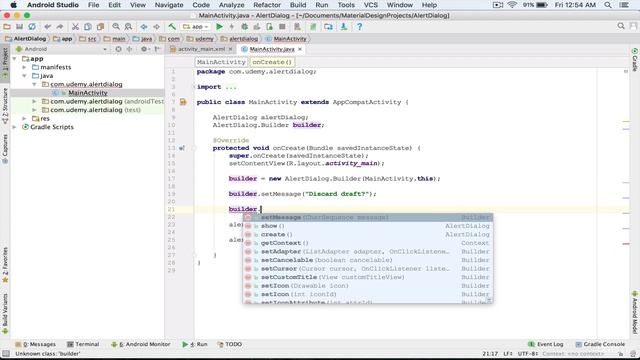Open the Refactor menu
The height and width of the screenshot is (360, 640).
click(x=267, y=5)
